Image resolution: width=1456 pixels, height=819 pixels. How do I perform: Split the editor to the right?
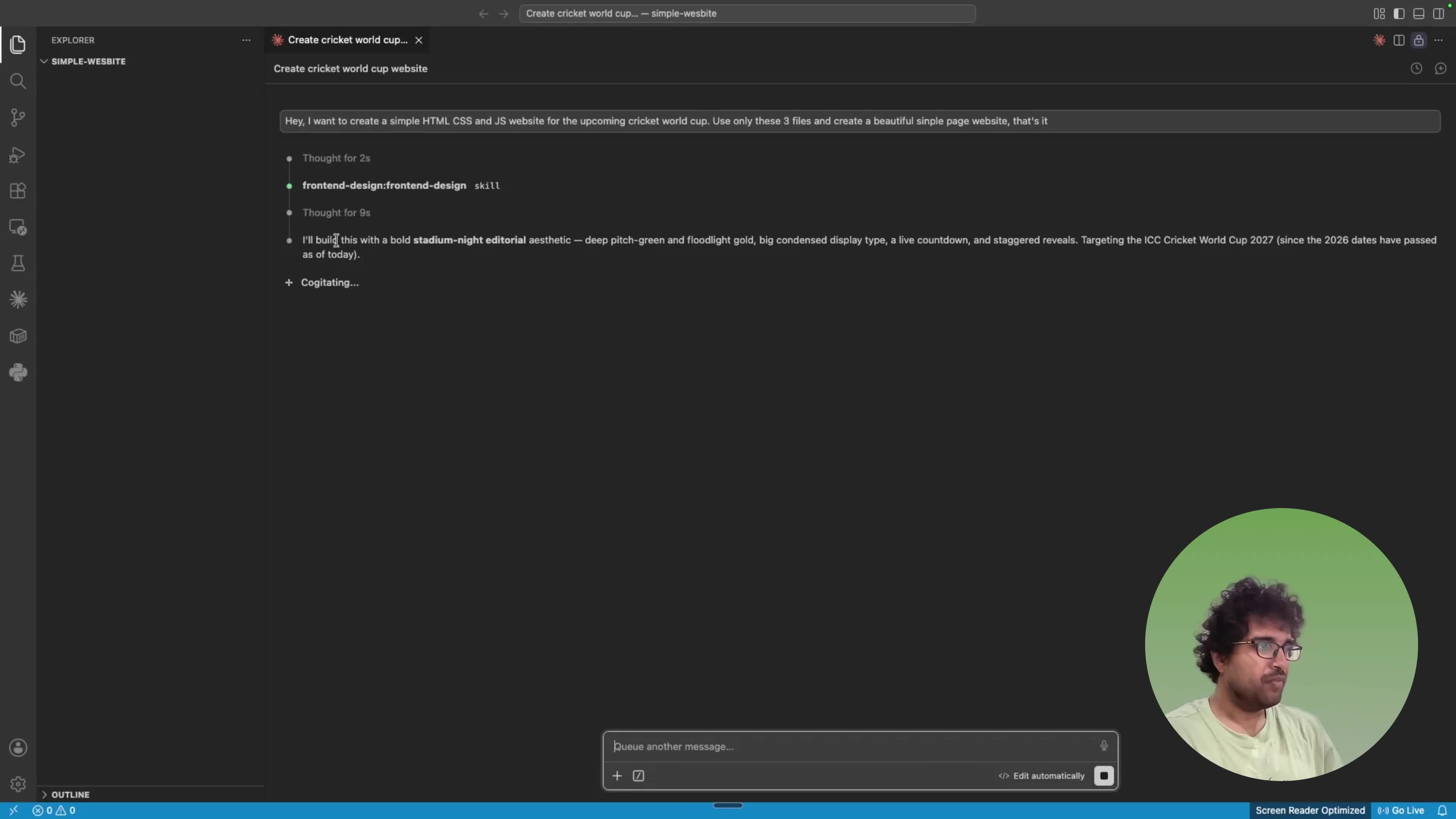(x=1399, y=40)
